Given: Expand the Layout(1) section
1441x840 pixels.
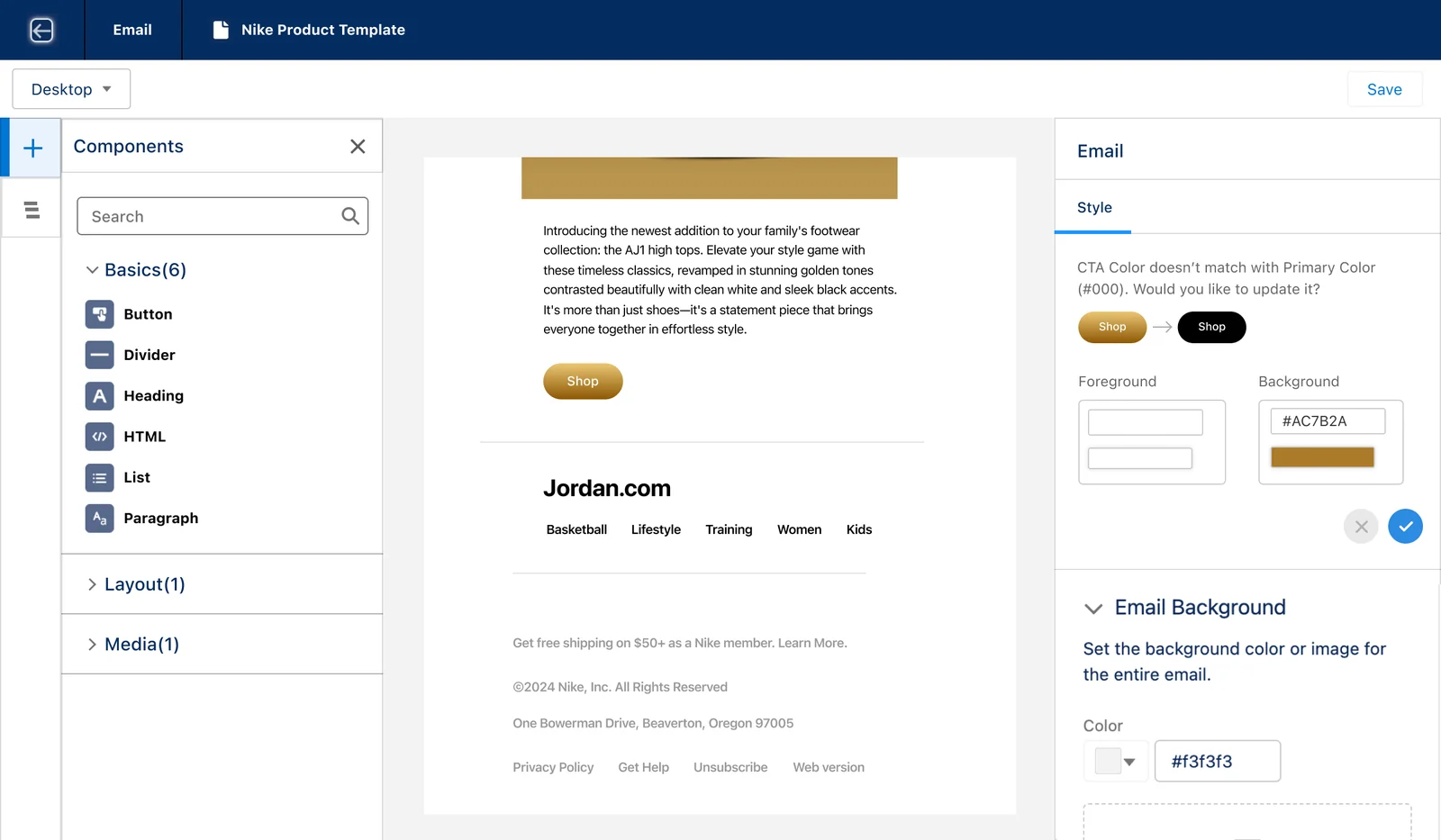Looking at the screenshot, I should tap(136, 584).
